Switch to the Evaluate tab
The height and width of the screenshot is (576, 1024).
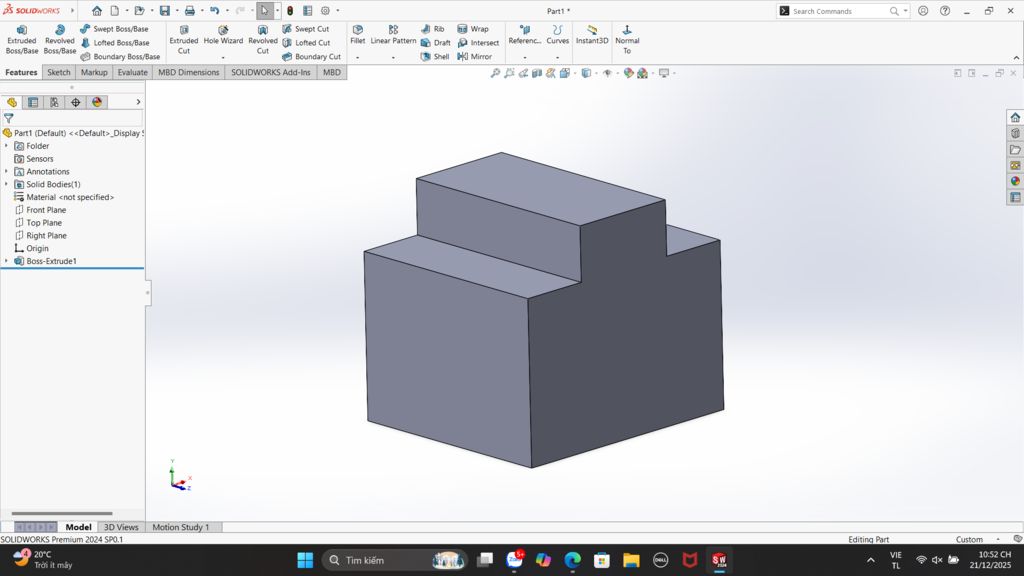click(133, 72)
